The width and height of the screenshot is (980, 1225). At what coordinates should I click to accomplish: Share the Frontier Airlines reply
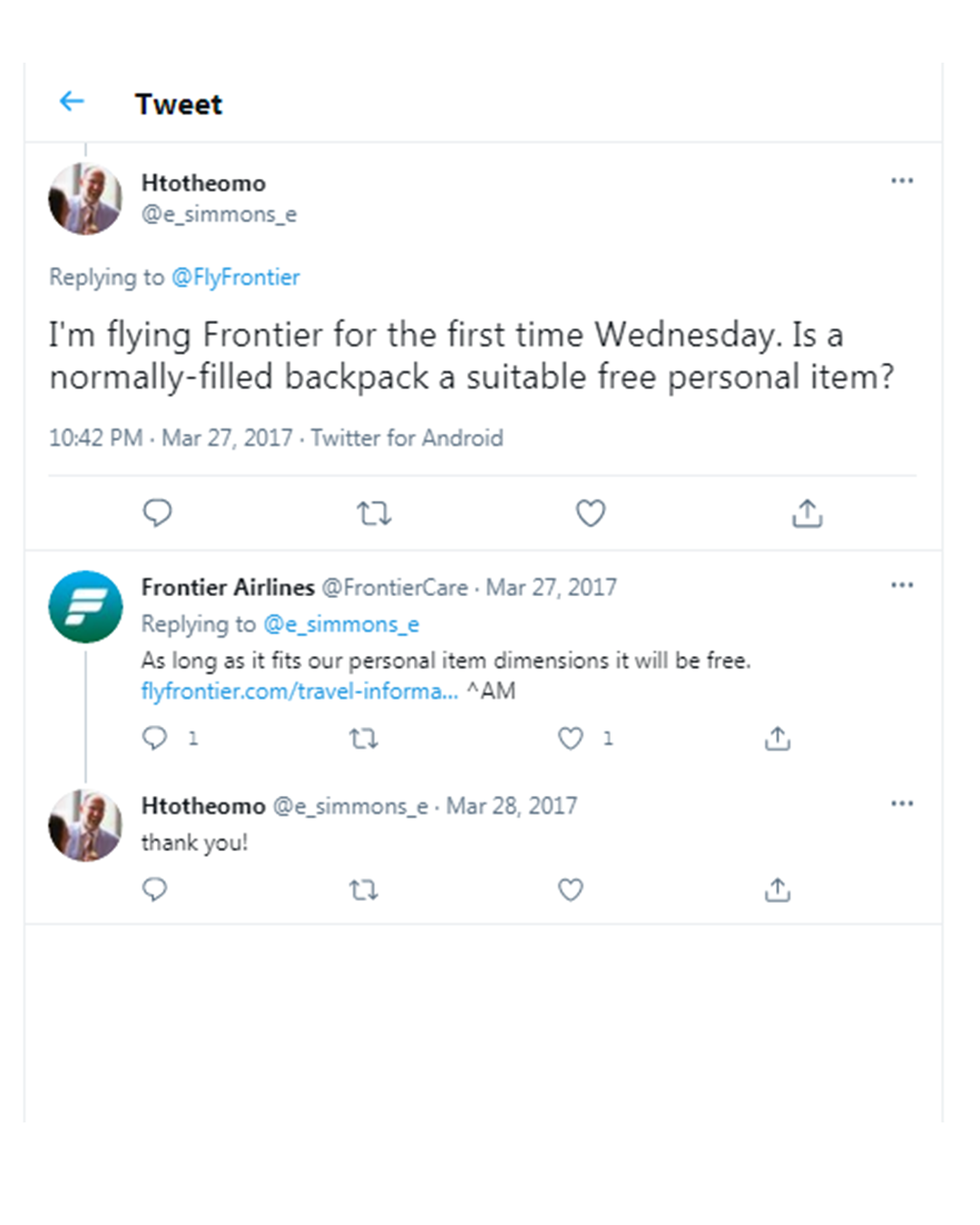pos(777,739)
